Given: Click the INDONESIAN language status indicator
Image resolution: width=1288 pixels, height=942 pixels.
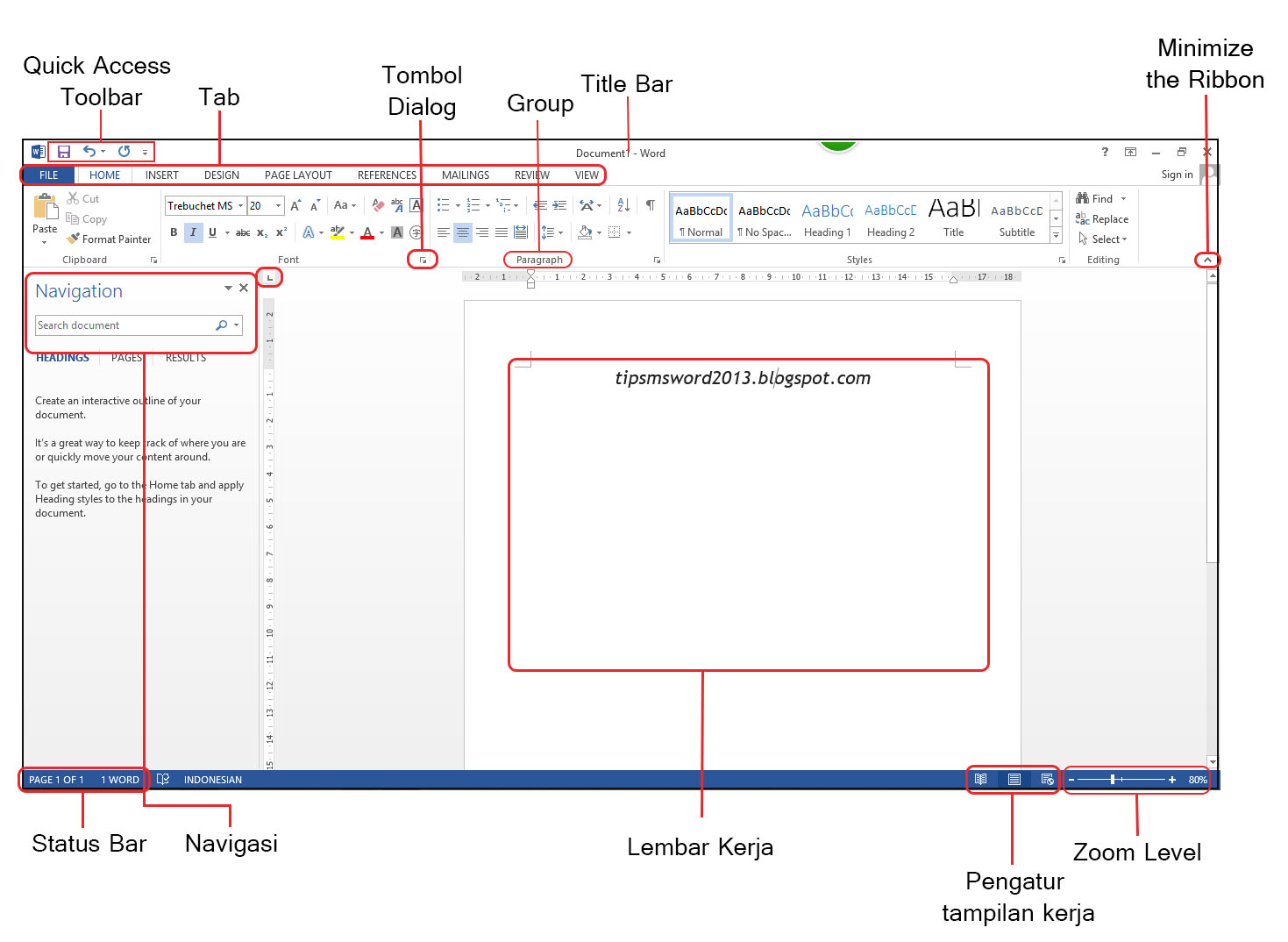Looking at the screenshot, I should 213,780.
